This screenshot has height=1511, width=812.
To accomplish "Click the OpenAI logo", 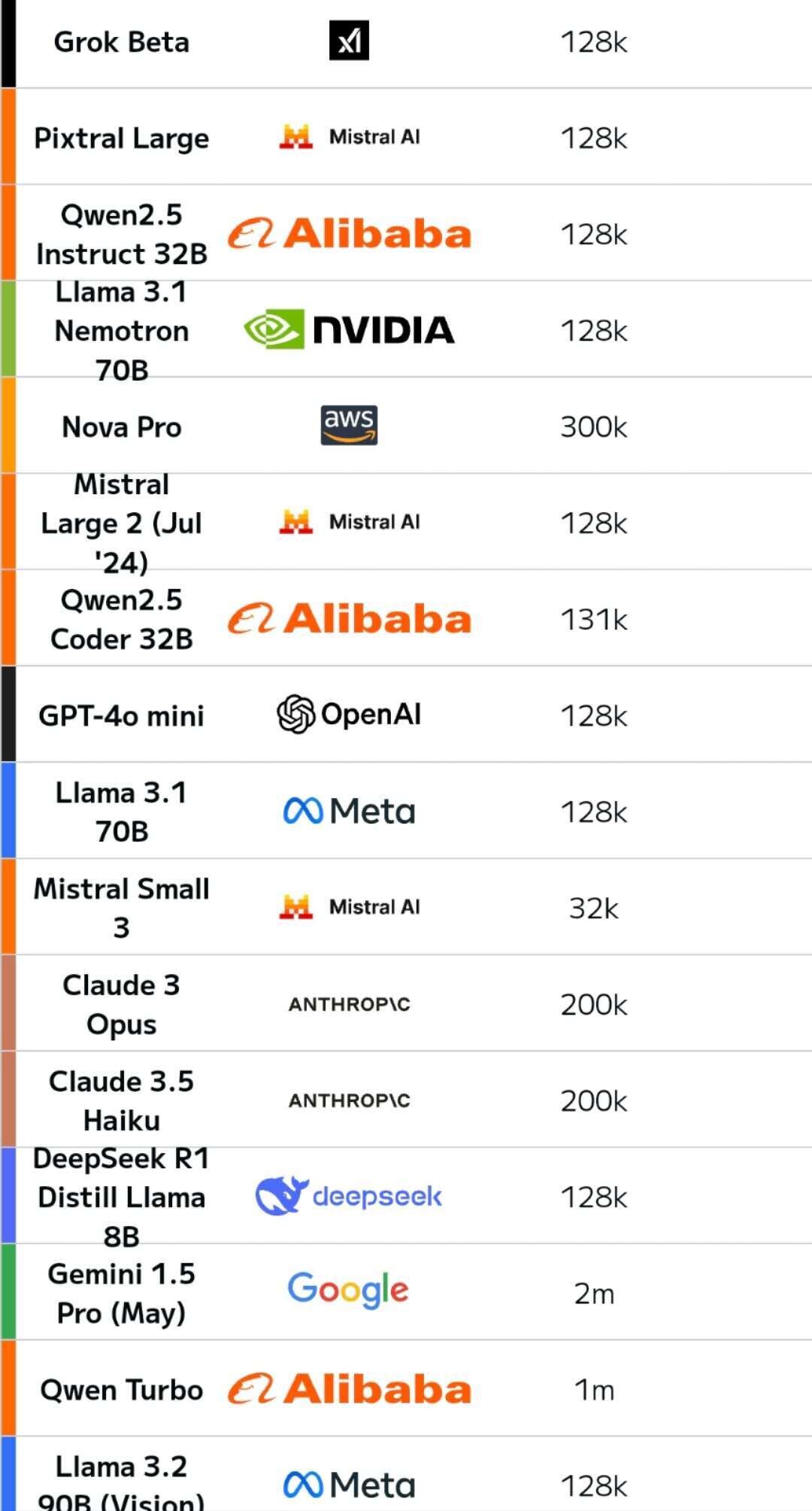I will [x=349, y=715].
